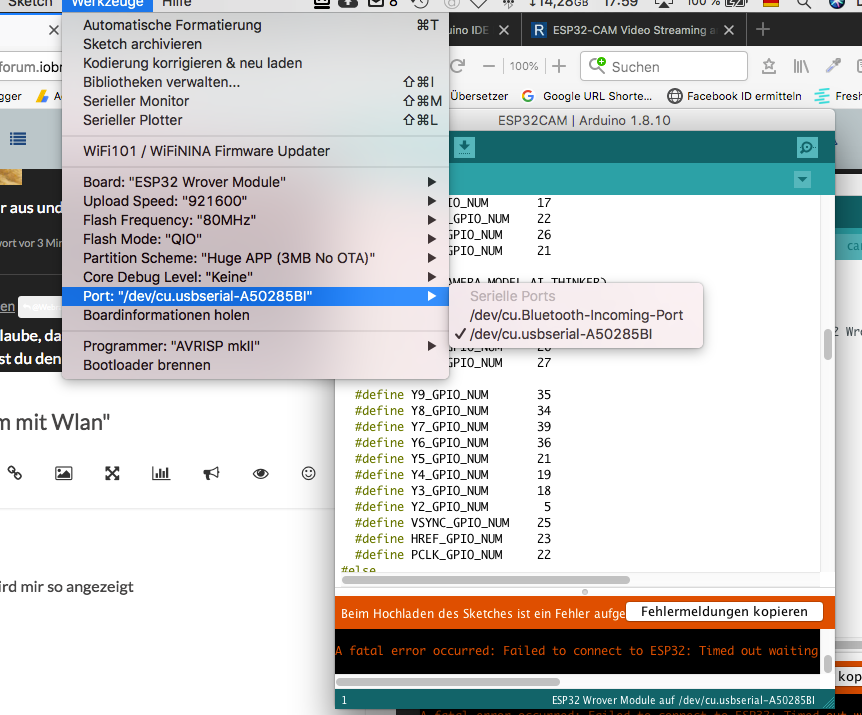The width and height of the screenshot is (862, 715).
Task: Insert link icon in forum editor
Action: point(15,473)
